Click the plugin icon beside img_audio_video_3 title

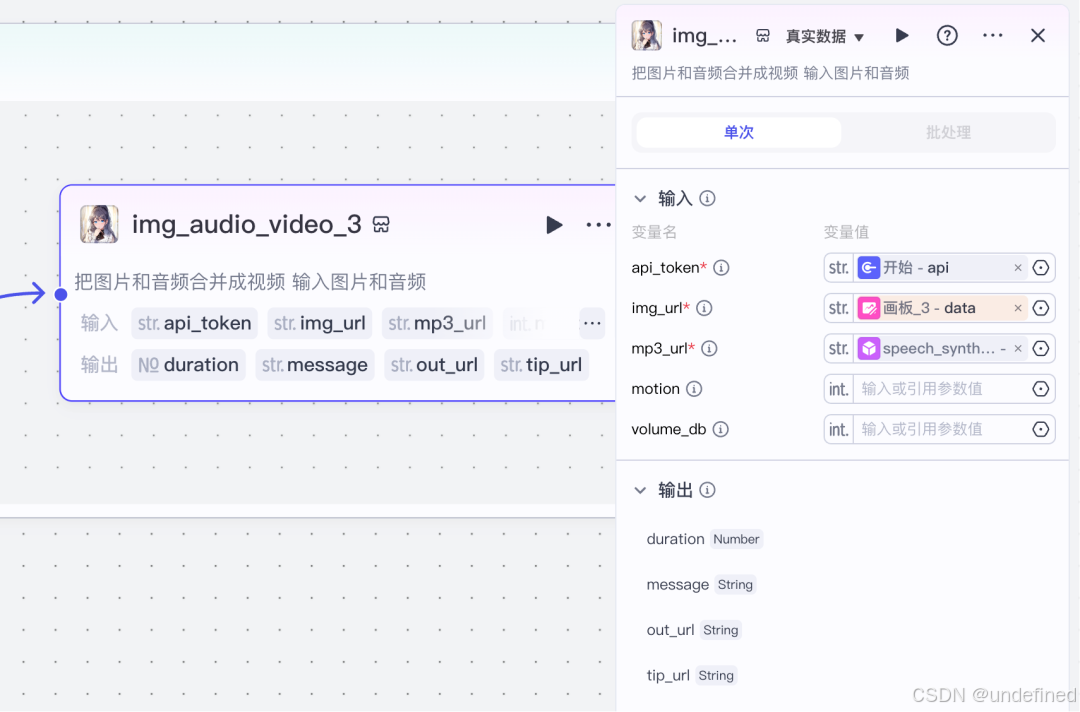pos(381,224)
